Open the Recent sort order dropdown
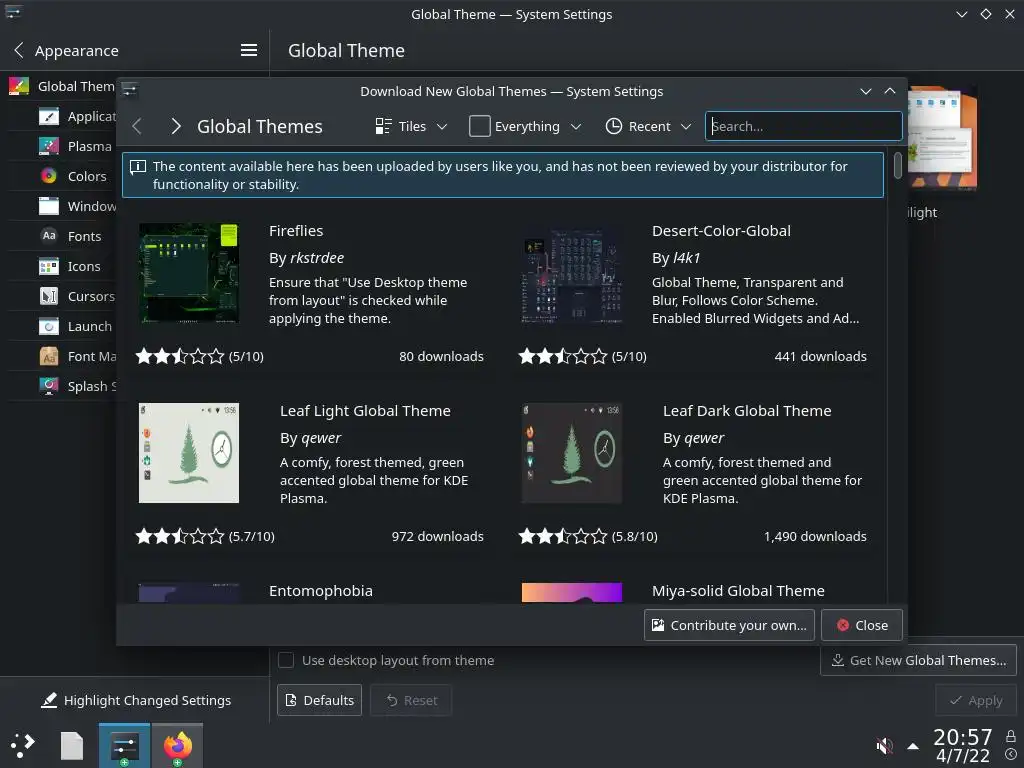Viewport: 1024px width, 768px height. [x=648, y=126]
